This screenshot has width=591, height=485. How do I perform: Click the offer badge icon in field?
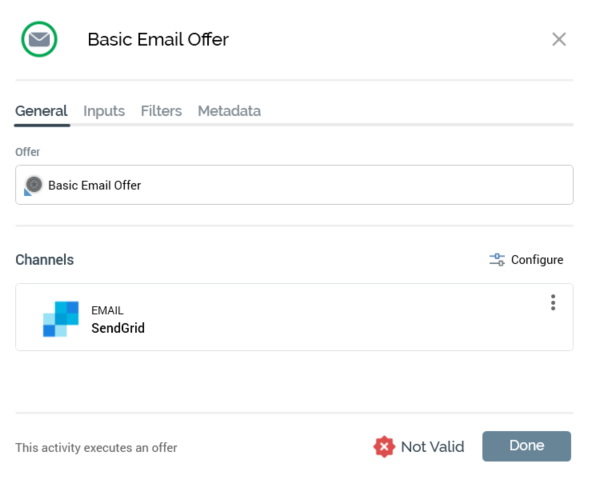pyautogui.click(x=33, y=186)
